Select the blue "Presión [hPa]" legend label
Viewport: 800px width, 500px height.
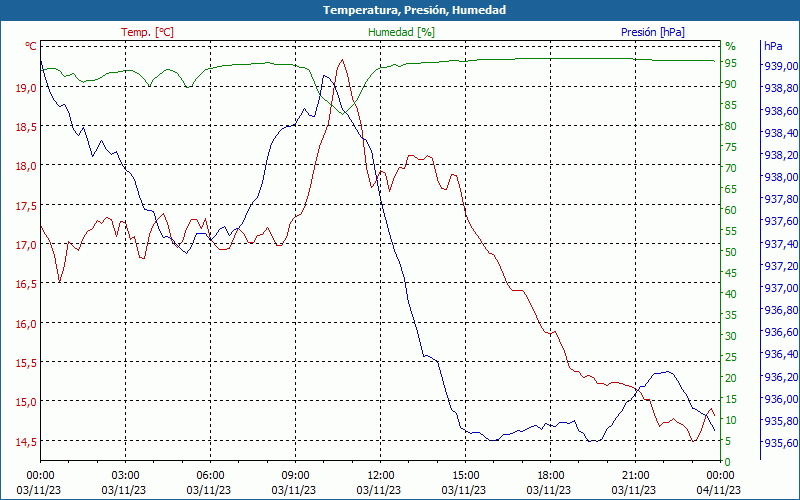(x=653, y=32)
